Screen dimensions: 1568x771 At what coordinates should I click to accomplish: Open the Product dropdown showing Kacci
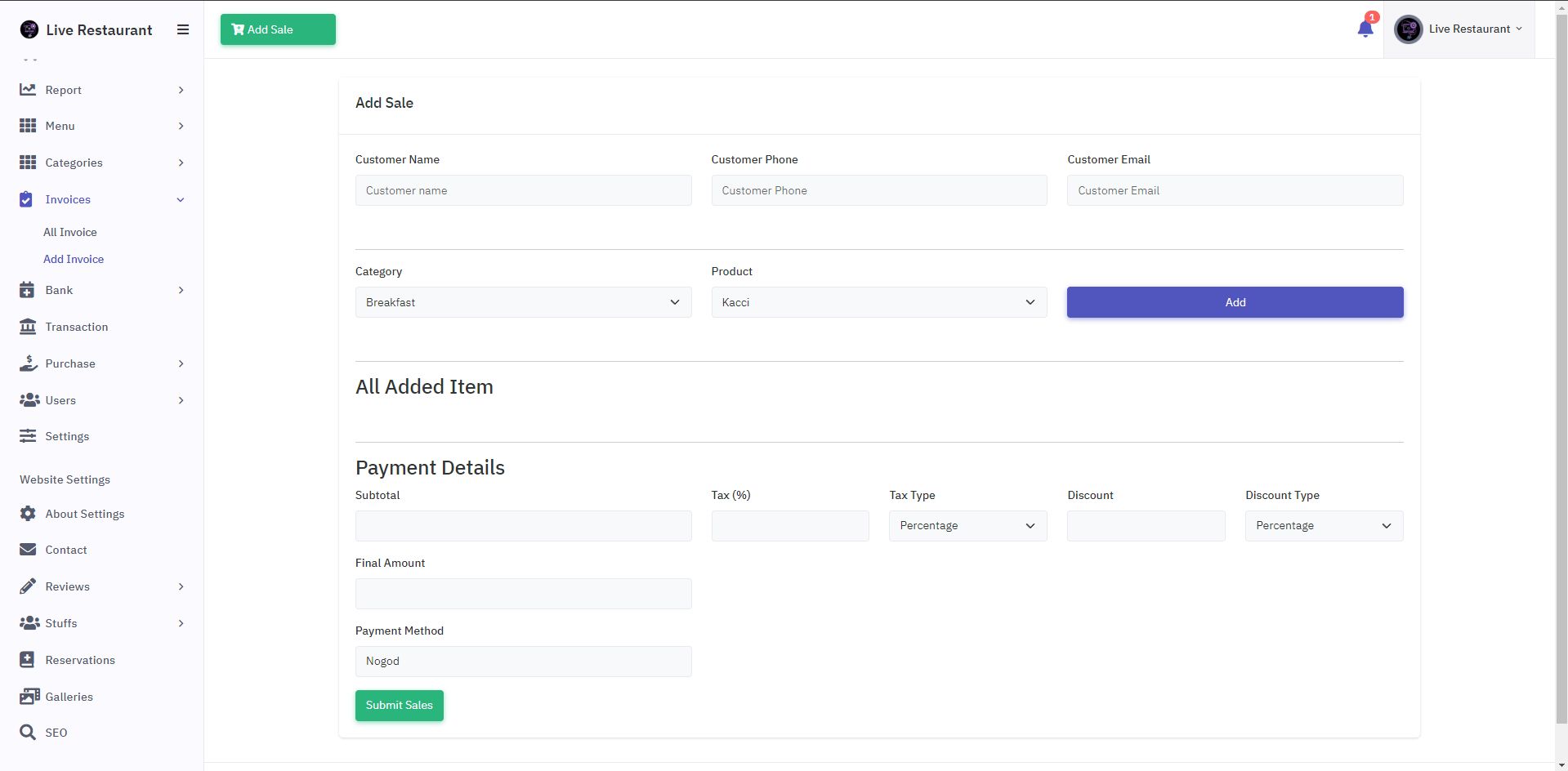point(878,302)
